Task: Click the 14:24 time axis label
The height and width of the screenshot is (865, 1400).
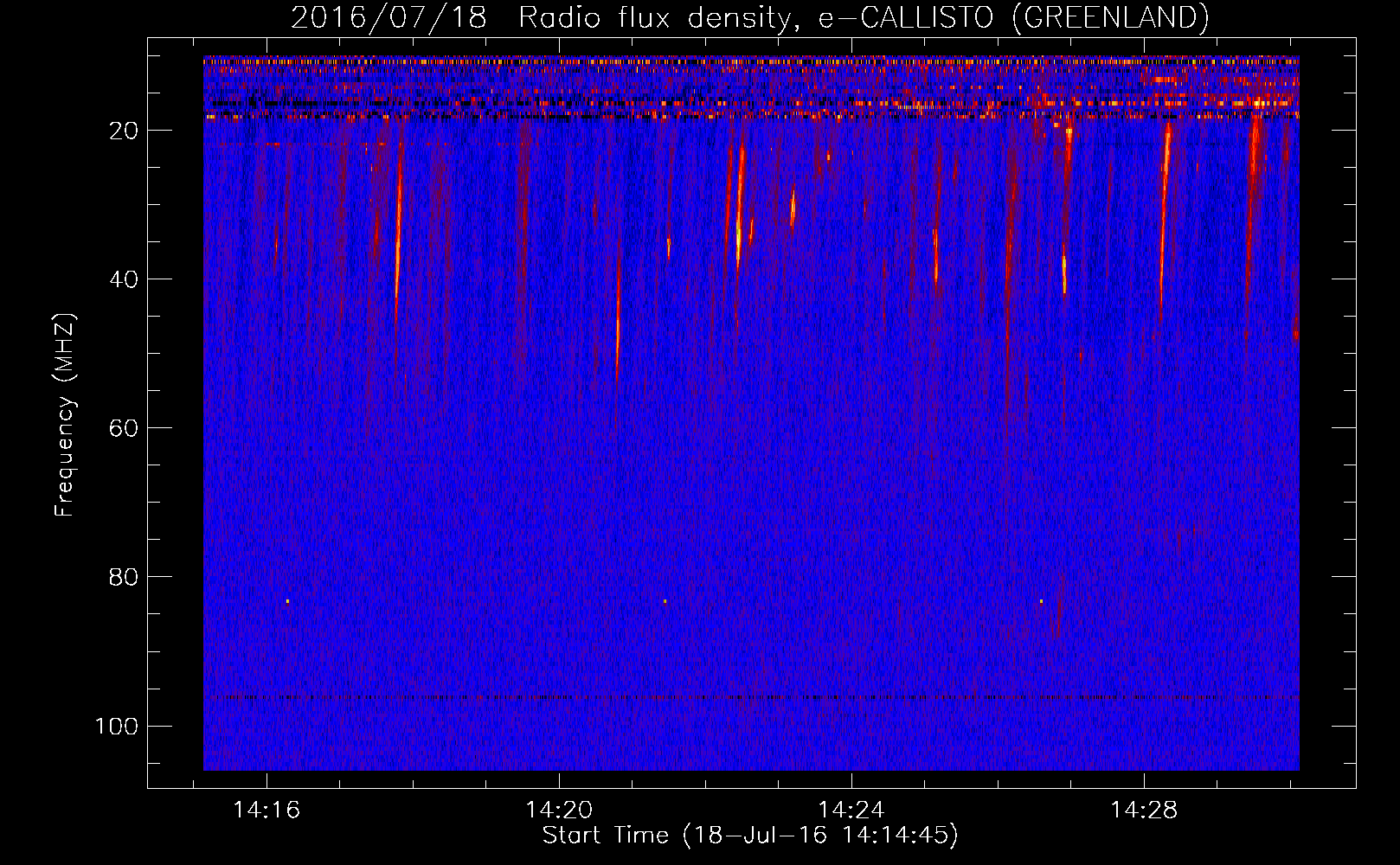Action: coord(851,810)
